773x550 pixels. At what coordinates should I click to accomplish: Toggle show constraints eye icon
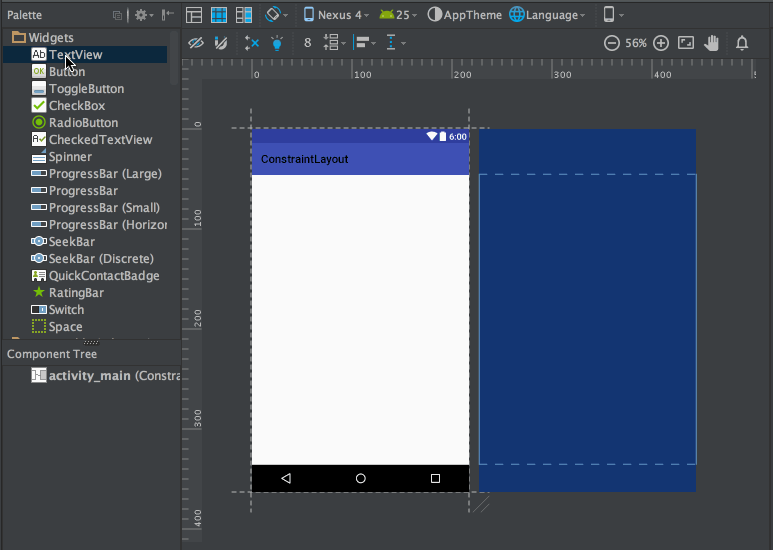pos(196,43)
